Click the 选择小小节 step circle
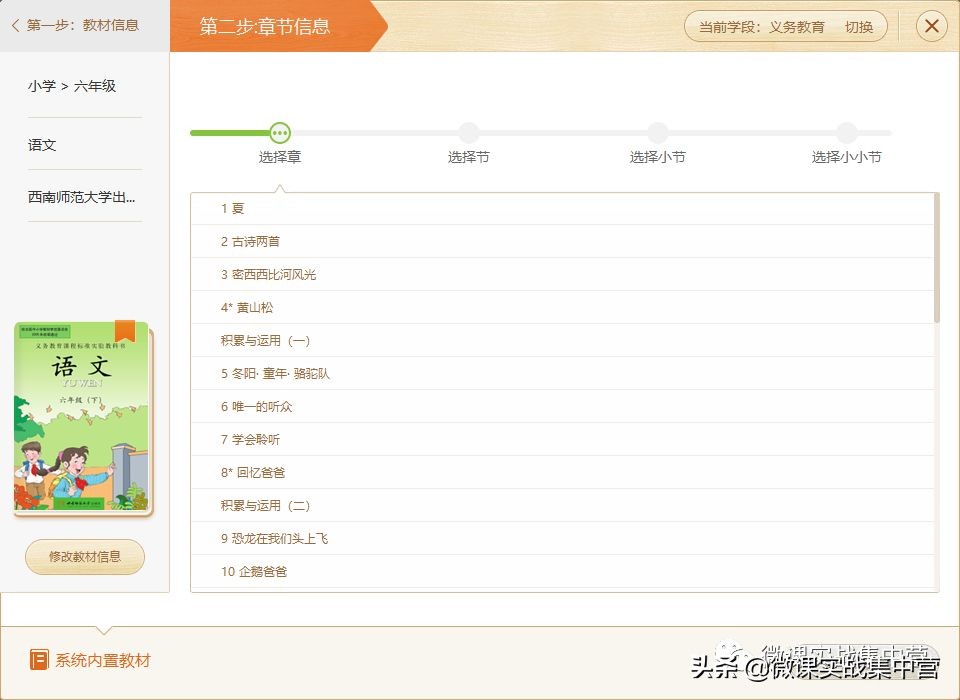This screenshot has width=960, height=700. pyautogui.click(x=846, y=132)
